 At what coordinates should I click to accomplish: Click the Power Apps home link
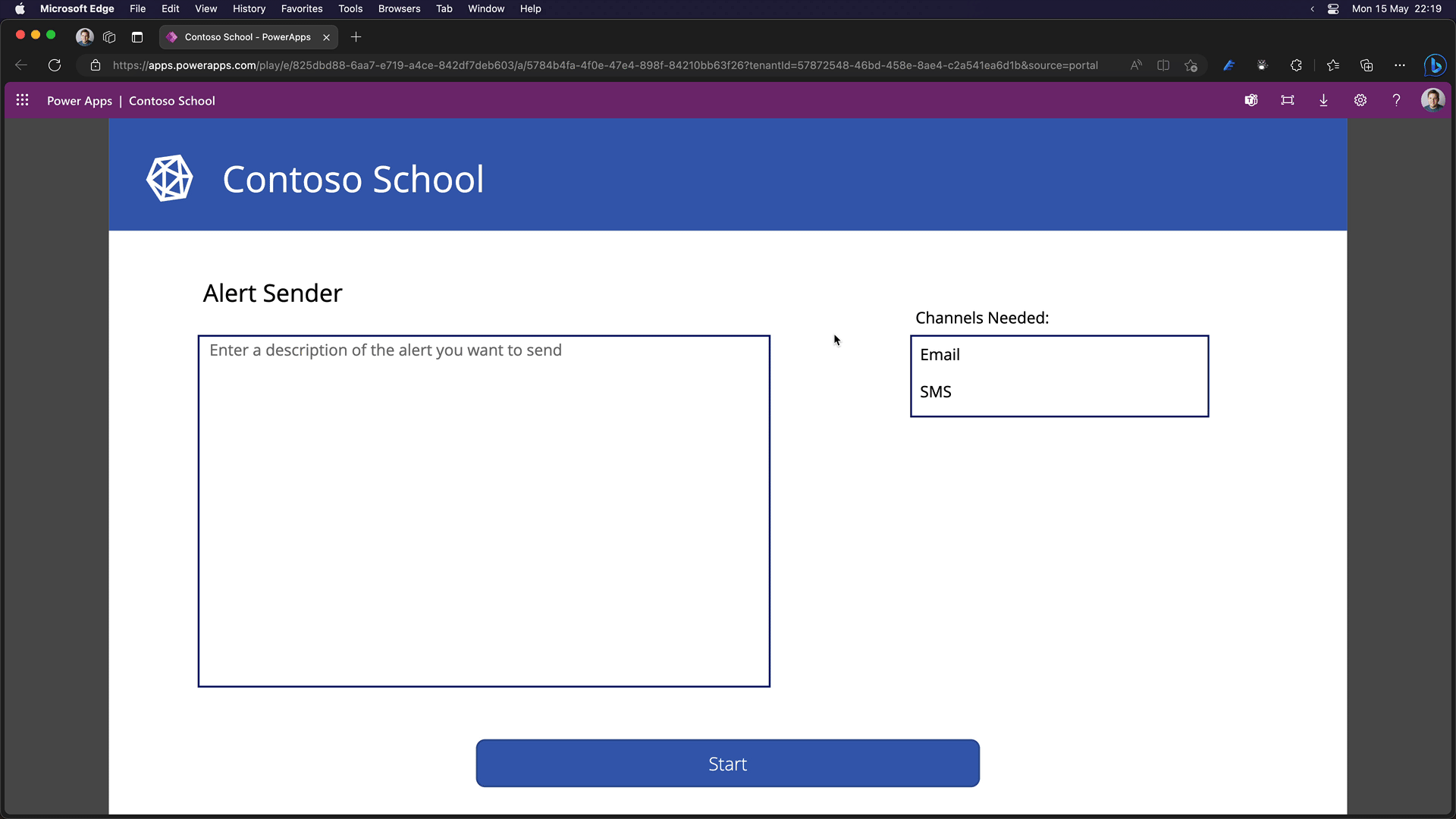point(79,101)
